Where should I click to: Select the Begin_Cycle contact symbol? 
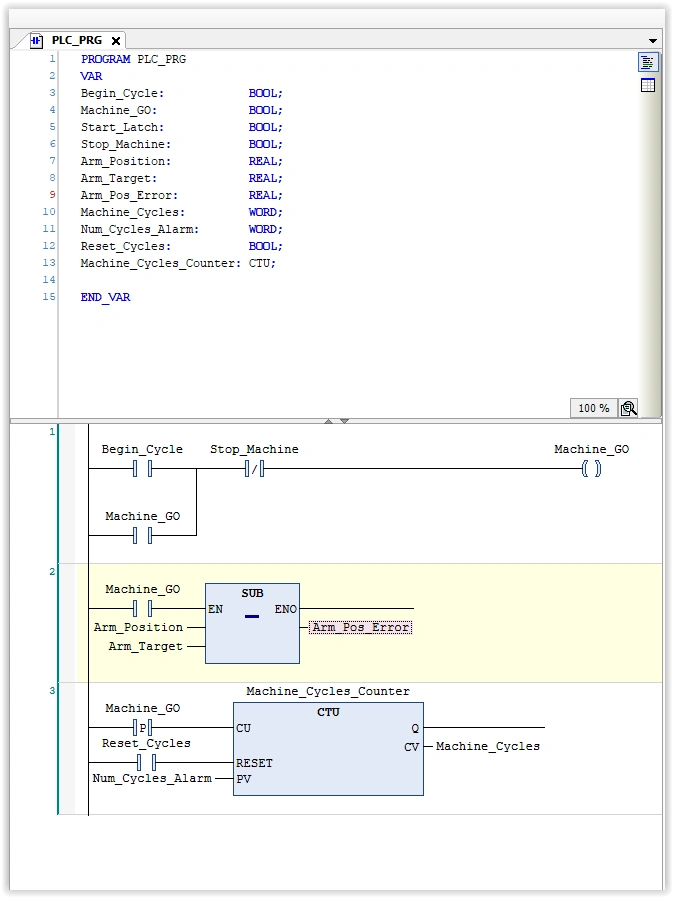click(142, 468)
